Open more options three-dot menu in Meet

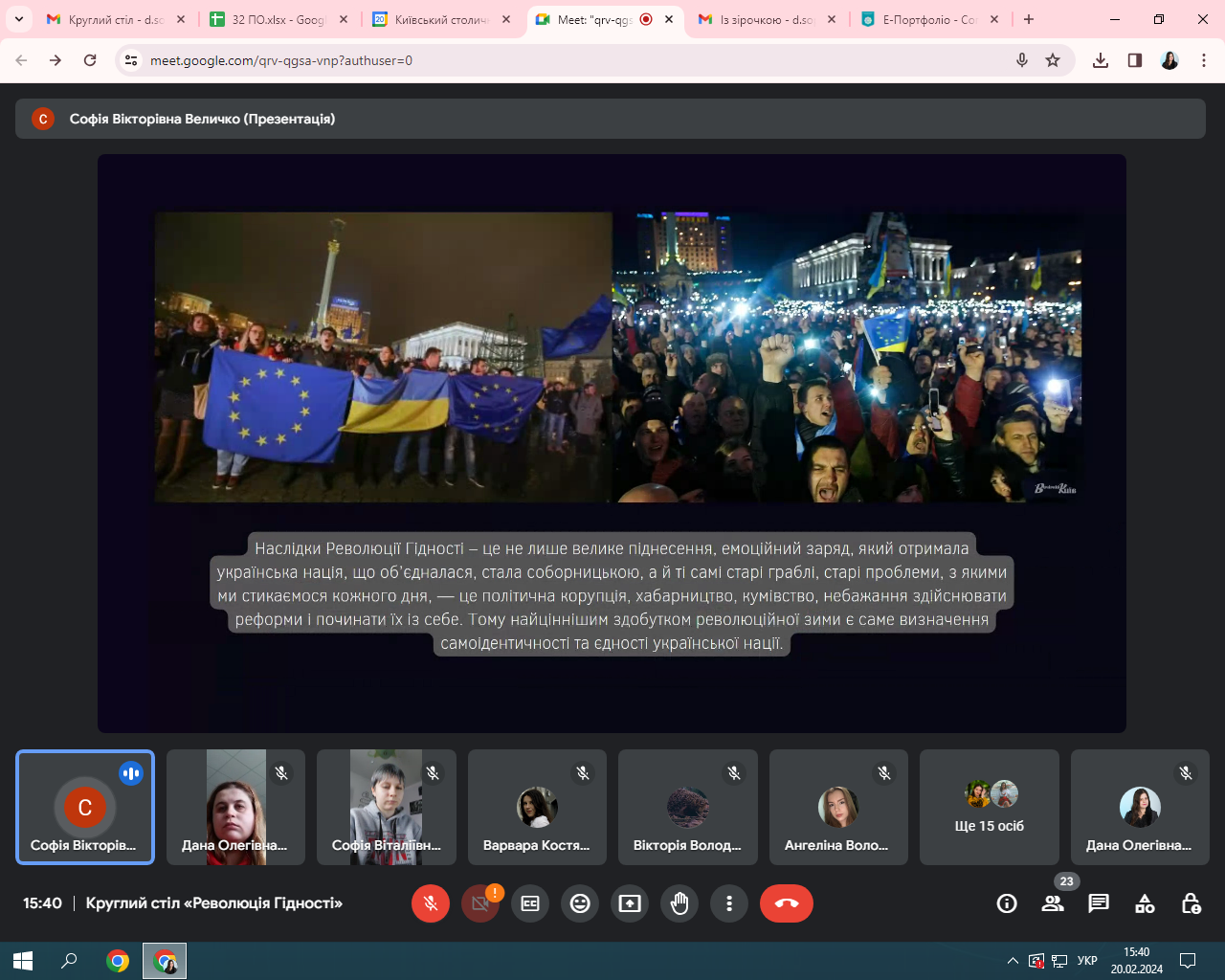pyautogui.click(x=729, y=903)
